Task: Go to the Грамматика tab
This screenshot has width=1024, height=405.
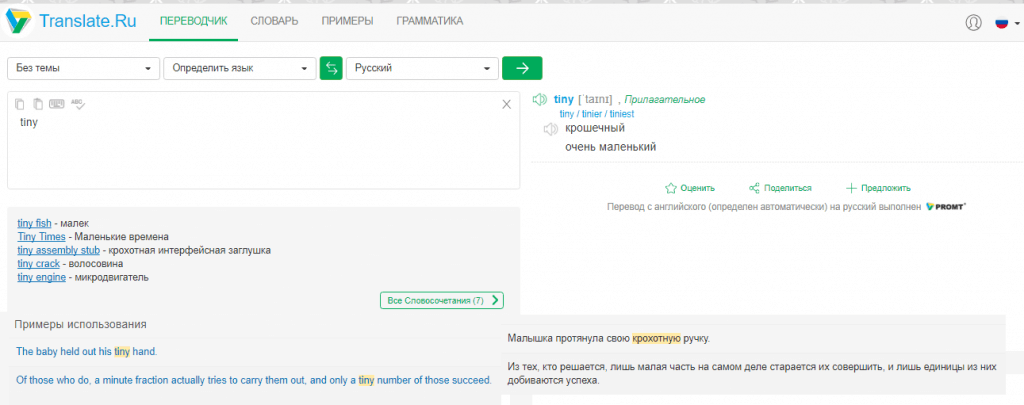Action: pyautogui.click(x=429, y=21)
